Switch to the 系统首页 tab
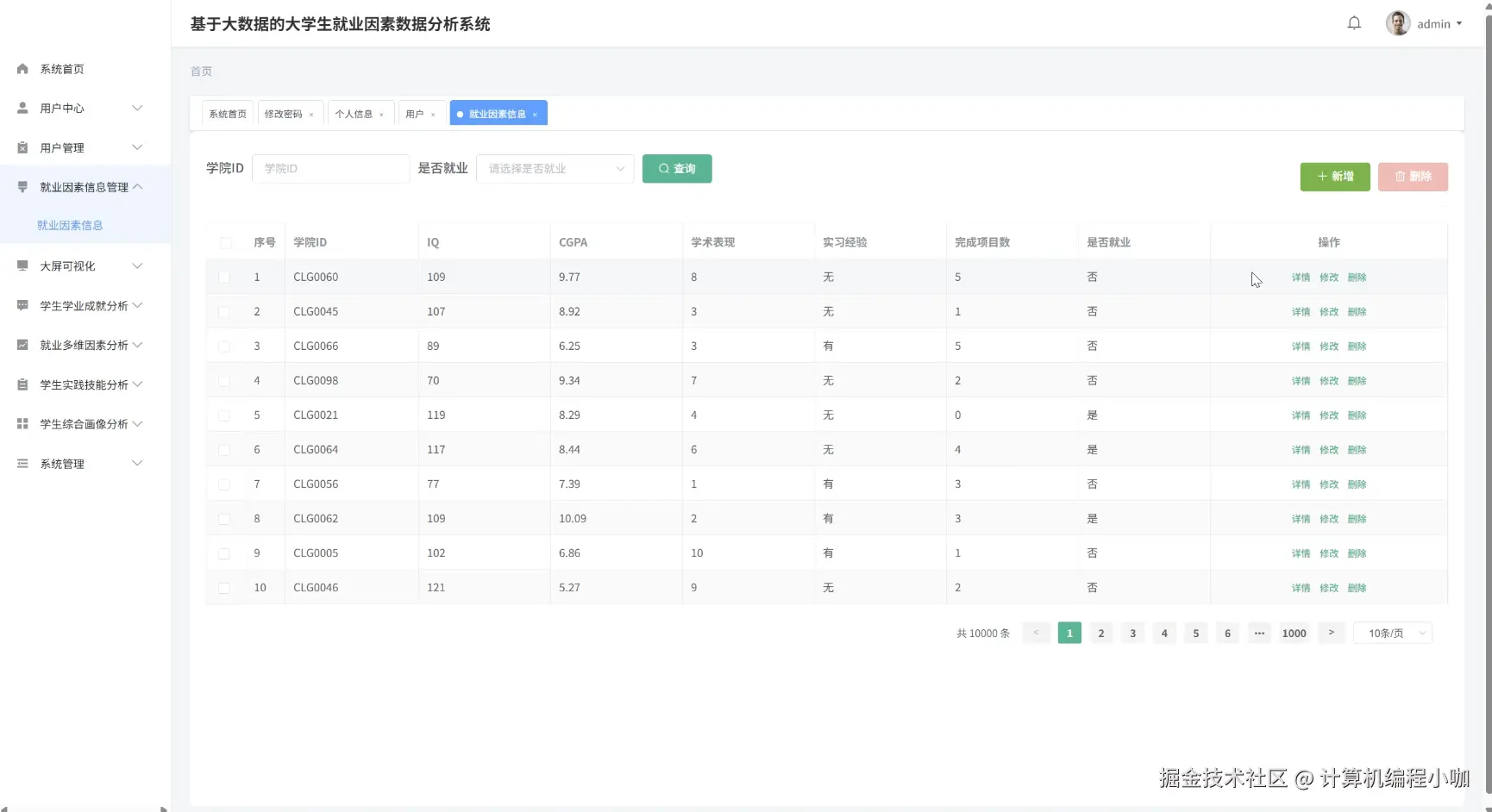Viewport: 1492px width, 812px height. tap(228, 114)
